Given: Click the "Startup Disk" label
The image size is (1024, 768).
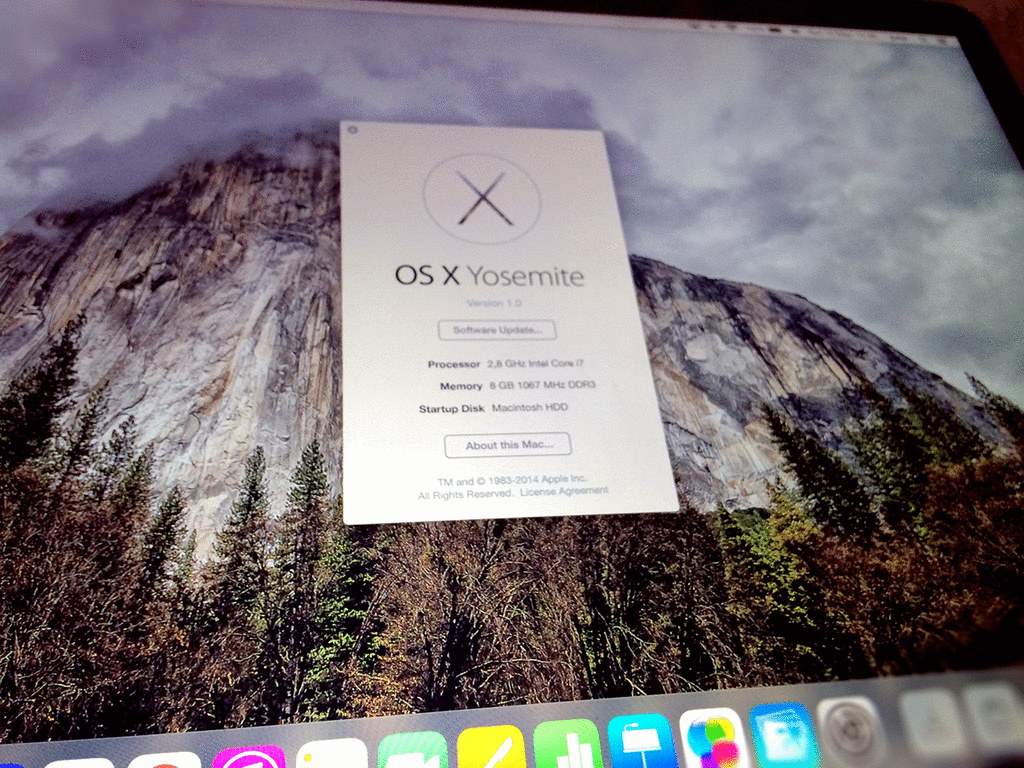Looking at the screenshot, I should pyautogui.click(x=451, y=409).
